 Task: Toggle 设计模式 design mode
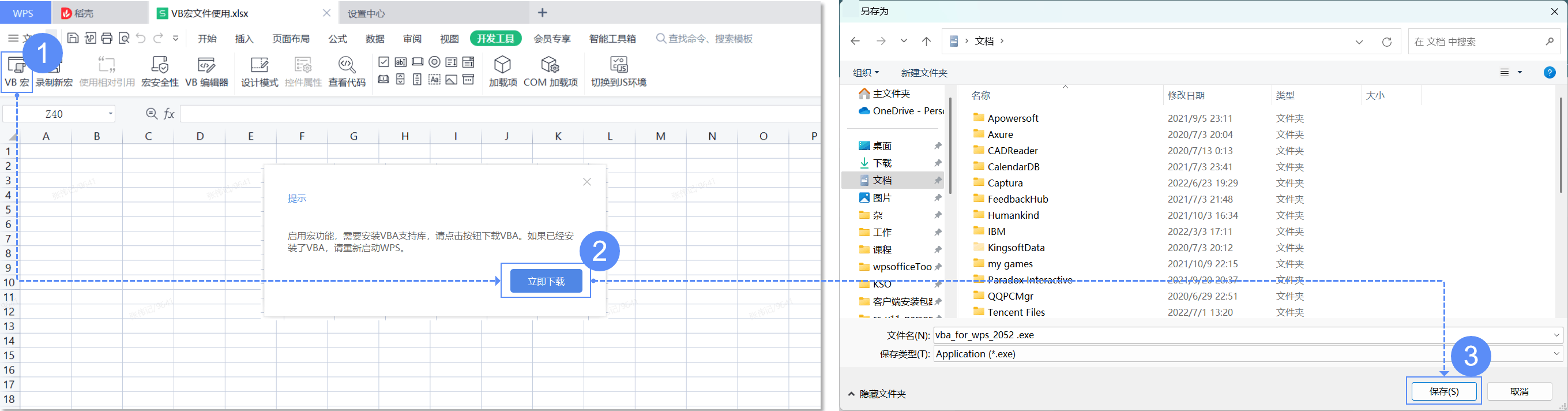[x=260, y=72]
